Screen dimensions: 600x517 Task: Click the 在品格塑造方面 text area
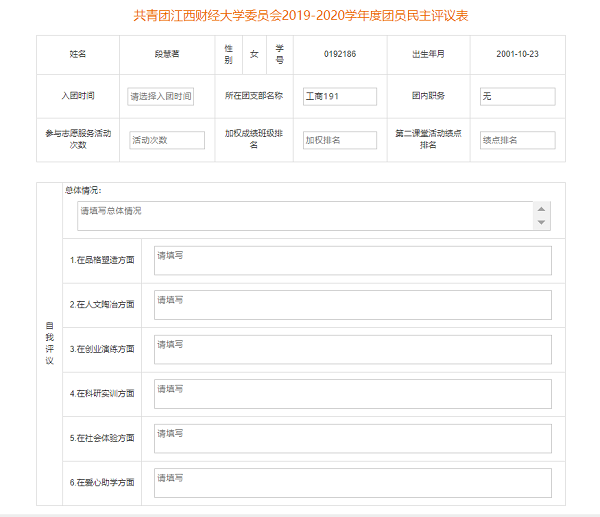coord(352,261)
